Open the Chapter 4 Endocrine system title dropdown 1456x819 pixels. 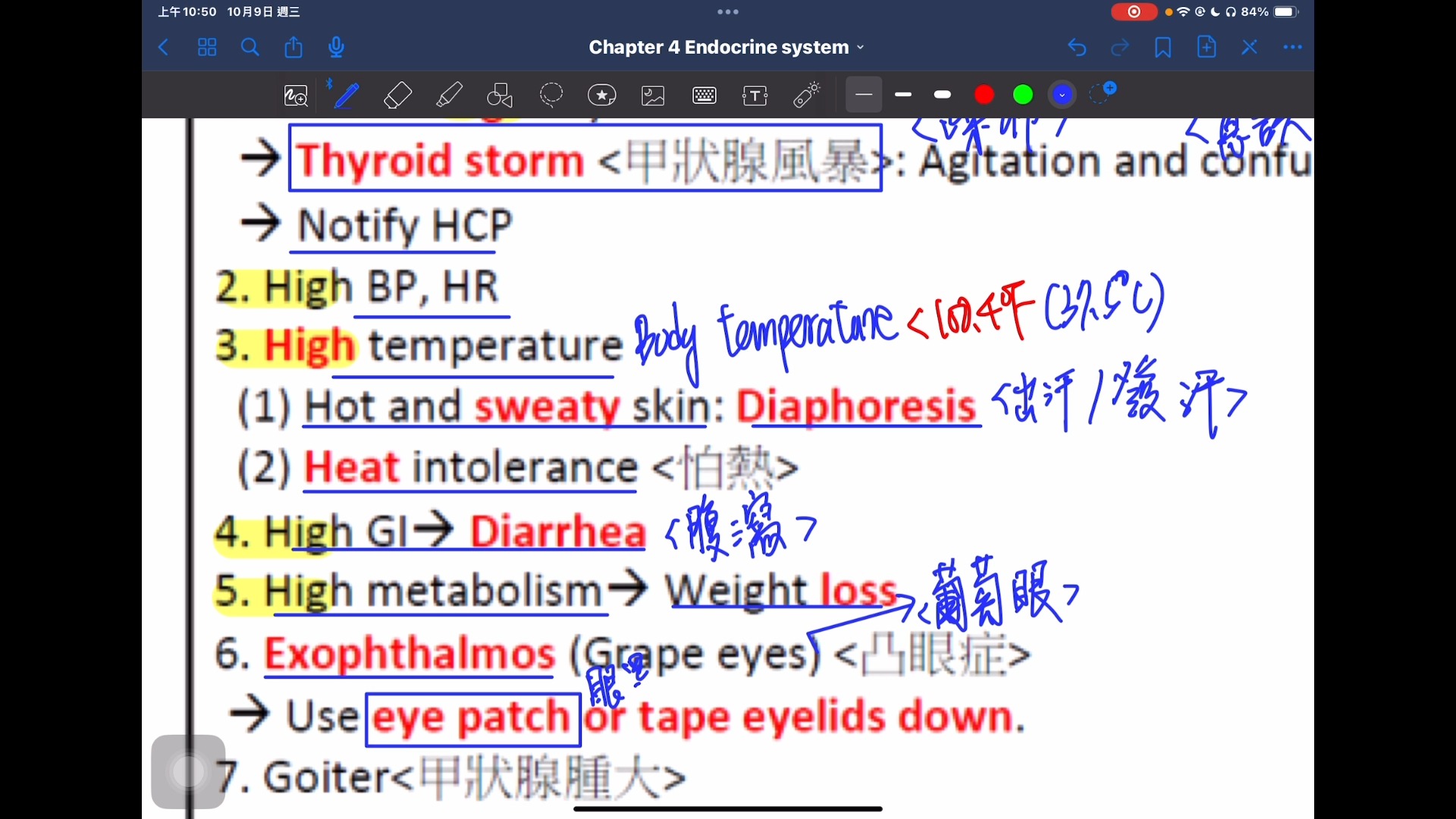pos(726,48)
